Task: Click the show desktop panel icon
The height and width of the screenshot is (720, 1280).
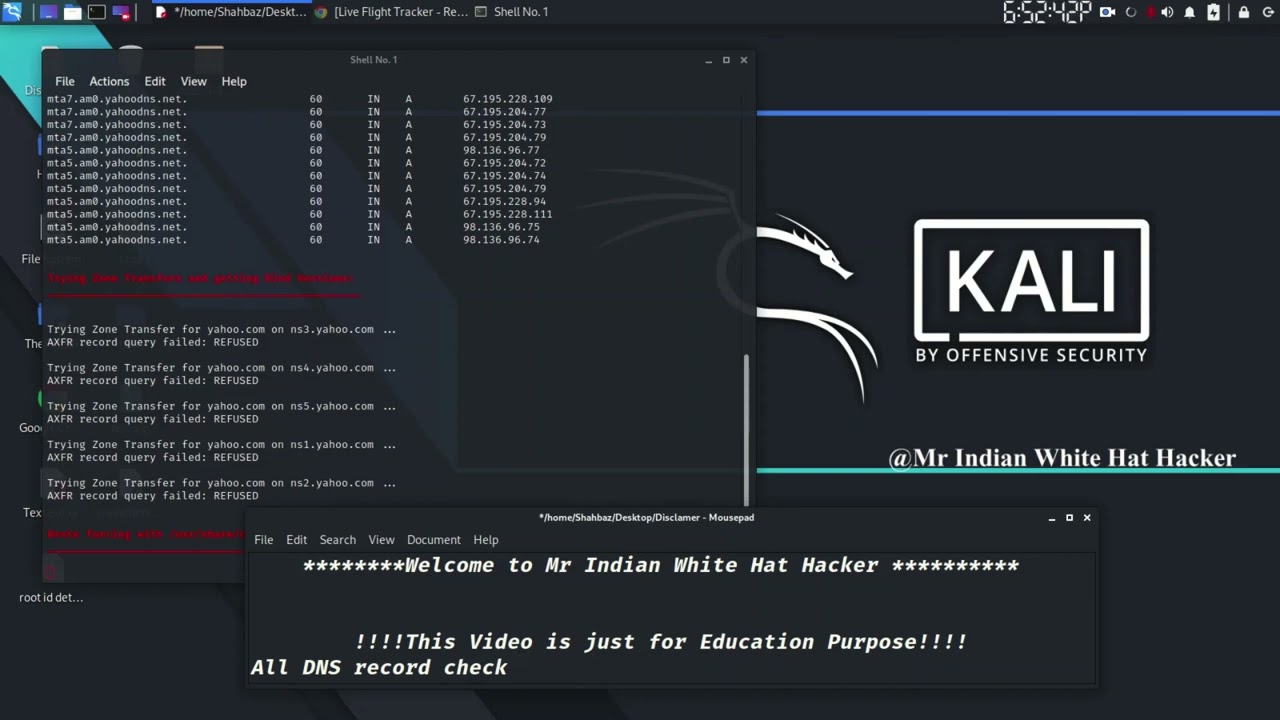Action: (x=48, y=12)
